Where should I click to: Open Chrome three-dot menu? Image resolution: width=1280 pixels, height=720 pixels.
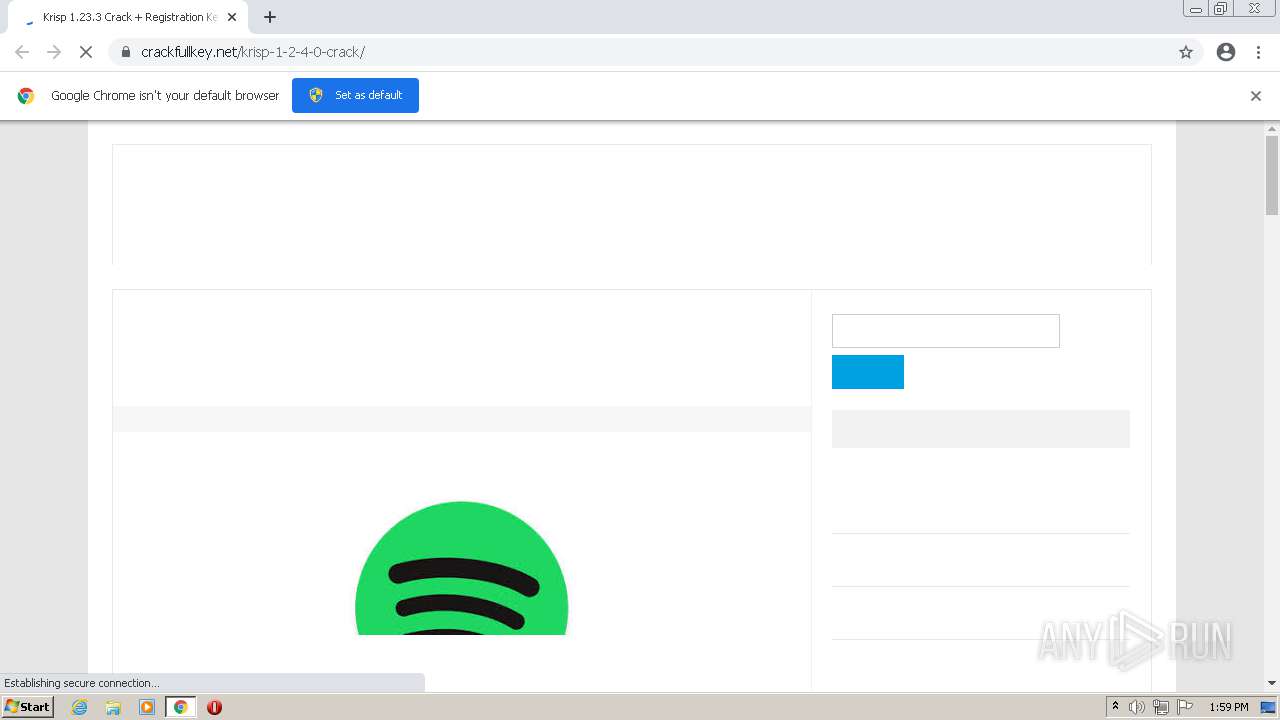tap(1258, 52)
